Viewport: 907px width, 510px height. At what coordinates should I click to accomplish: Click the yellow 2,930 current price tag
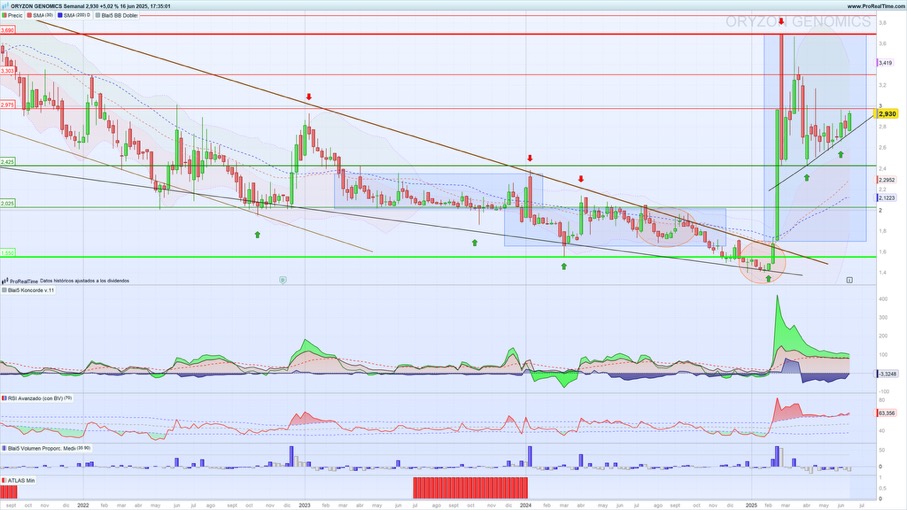887,114
